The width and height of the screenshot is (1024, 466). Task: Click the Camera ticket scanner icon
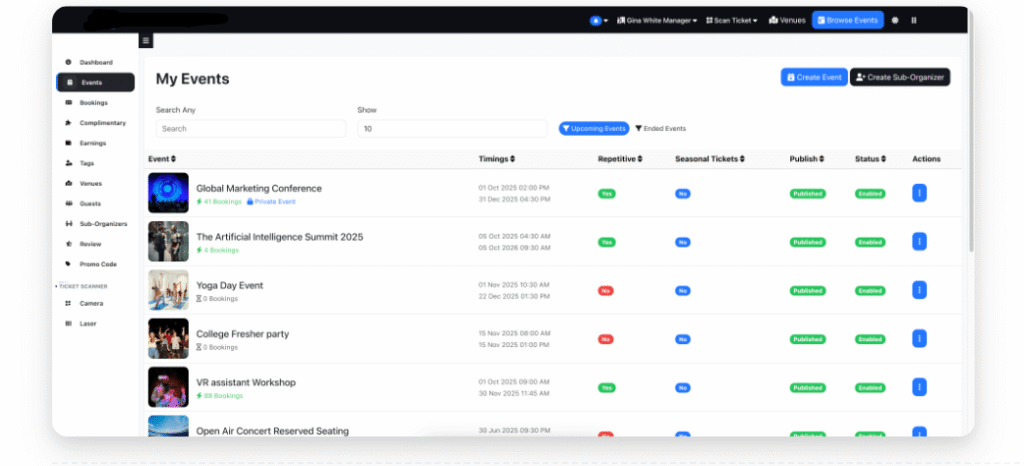(68, 303)
